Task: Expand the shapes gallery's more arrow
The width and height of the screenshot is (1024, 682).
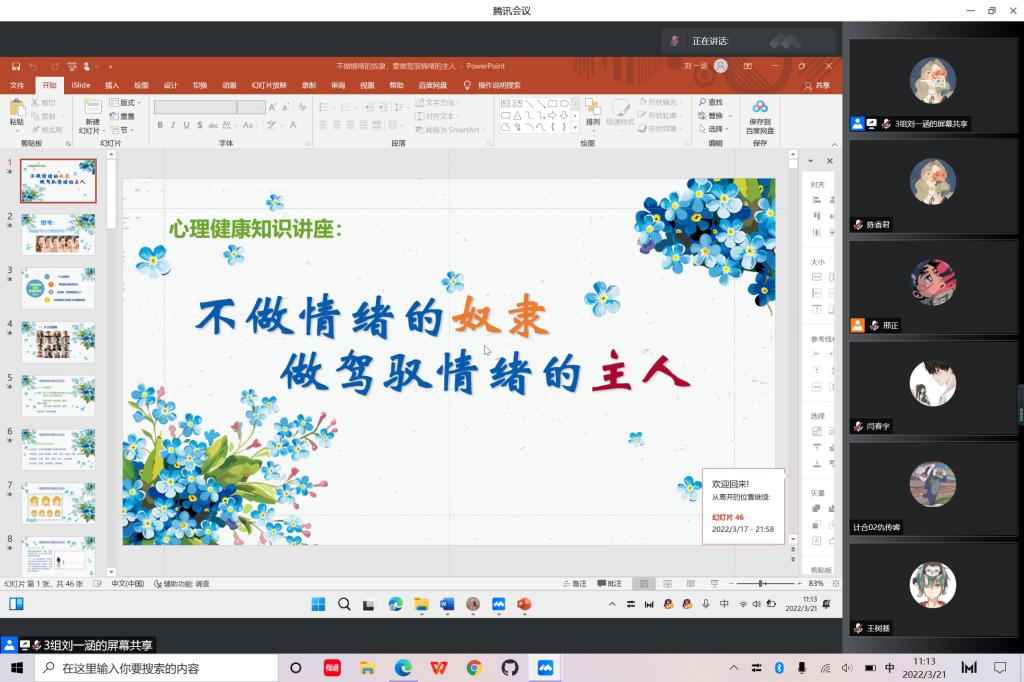Action: [575, 128]
